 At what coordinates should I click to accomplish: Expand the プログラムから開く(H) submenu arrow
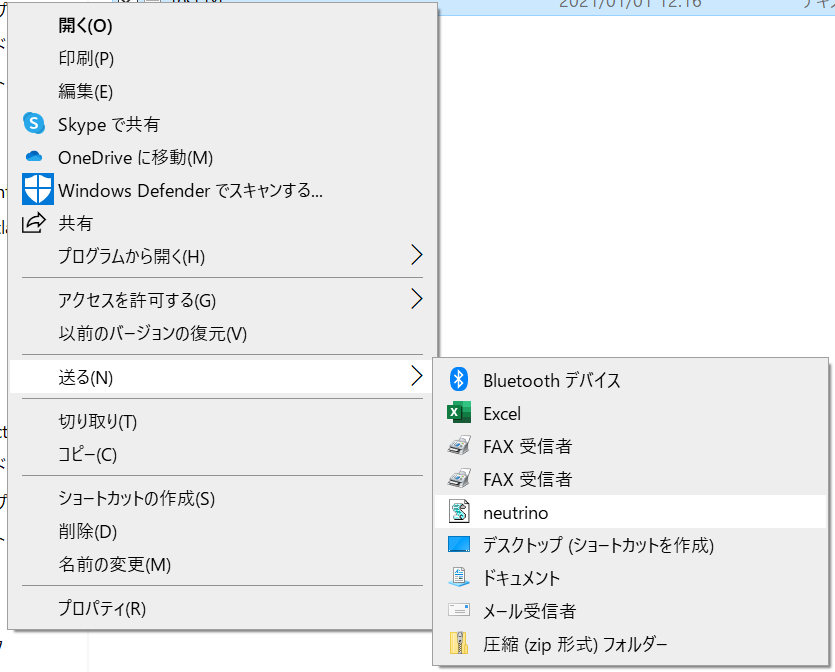417,255
